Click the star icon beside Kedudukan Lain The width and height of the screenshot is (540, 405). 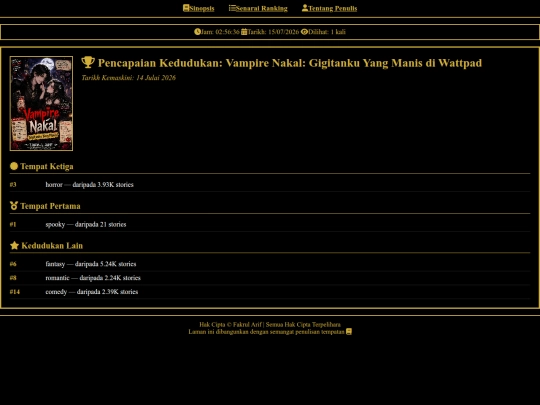[14, 246]
